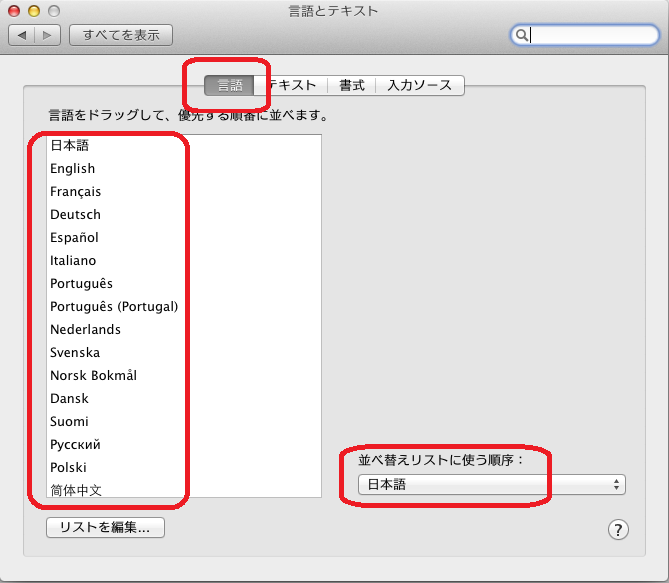The height and width of the screenshot is (583, 669).
Task: Open the 並べ替えリストに使う順序 dropdown
Action: click(x=492, y=485)
